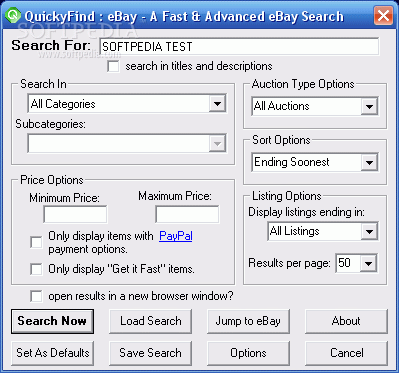The image size is (399, 373).
Task: Click the Load Search button
Action: (x=151, y=321)
